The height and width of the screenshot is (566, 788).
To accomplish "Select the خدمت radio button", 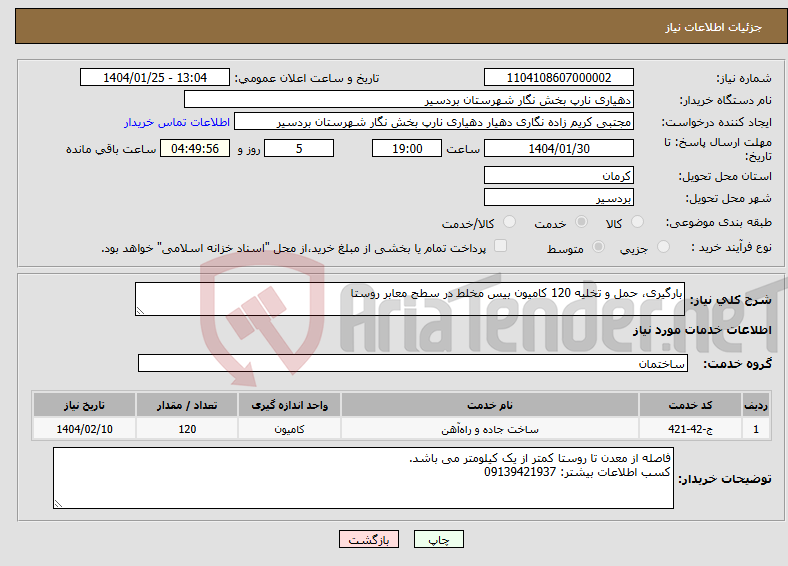I will (581, 222).
